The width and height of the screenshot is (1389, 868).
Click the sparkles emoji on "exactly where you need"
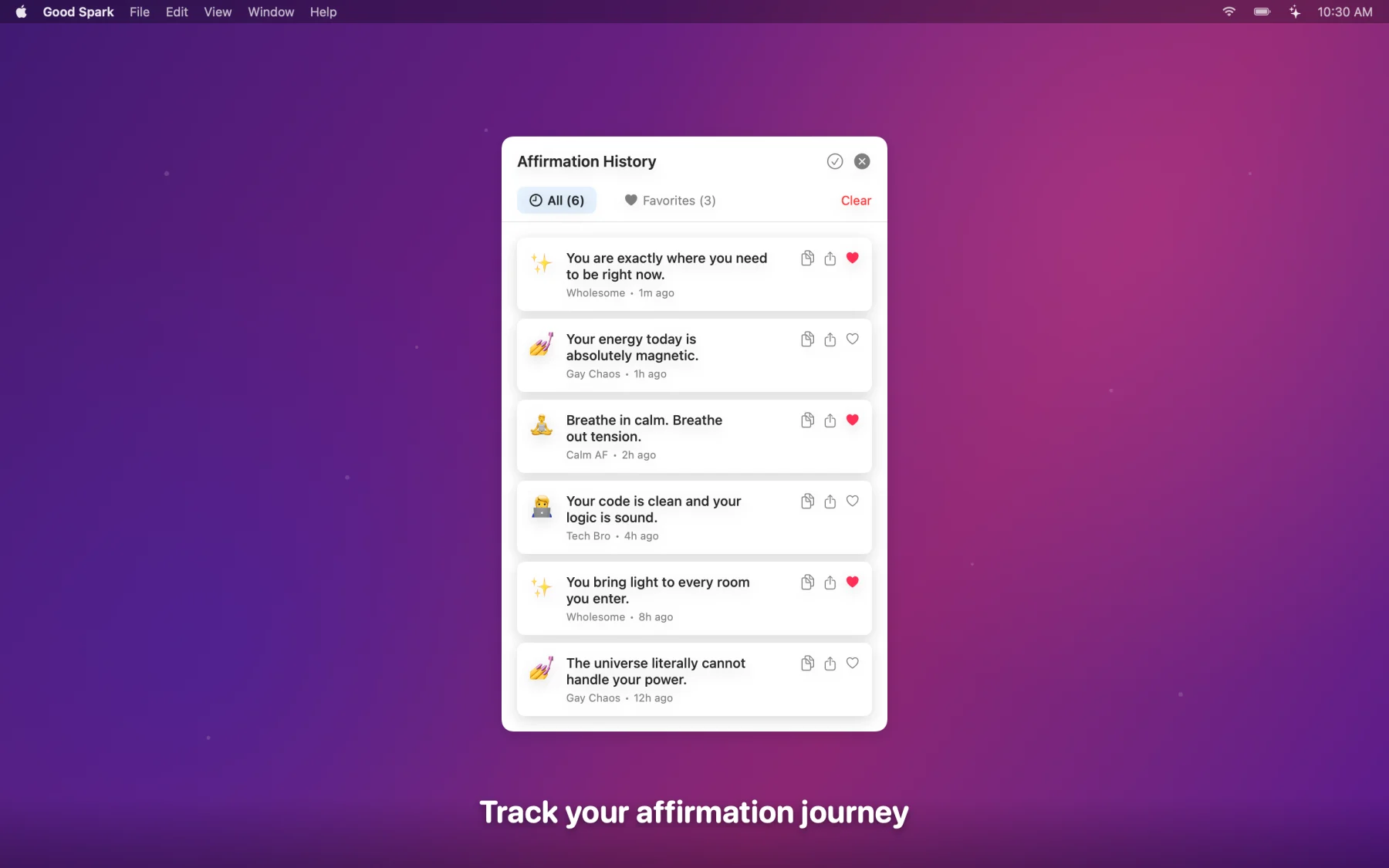542,263
